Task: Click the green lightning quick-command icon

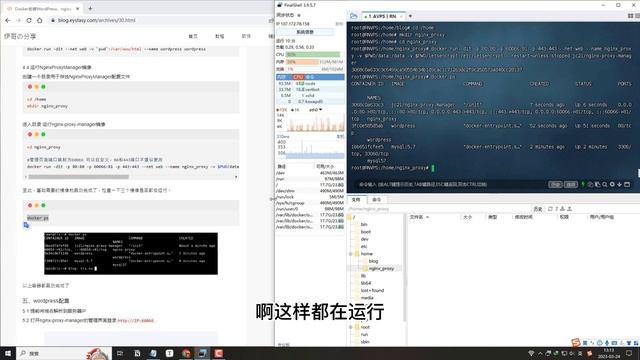Action: pyautogui.click(x=583, y=184)
